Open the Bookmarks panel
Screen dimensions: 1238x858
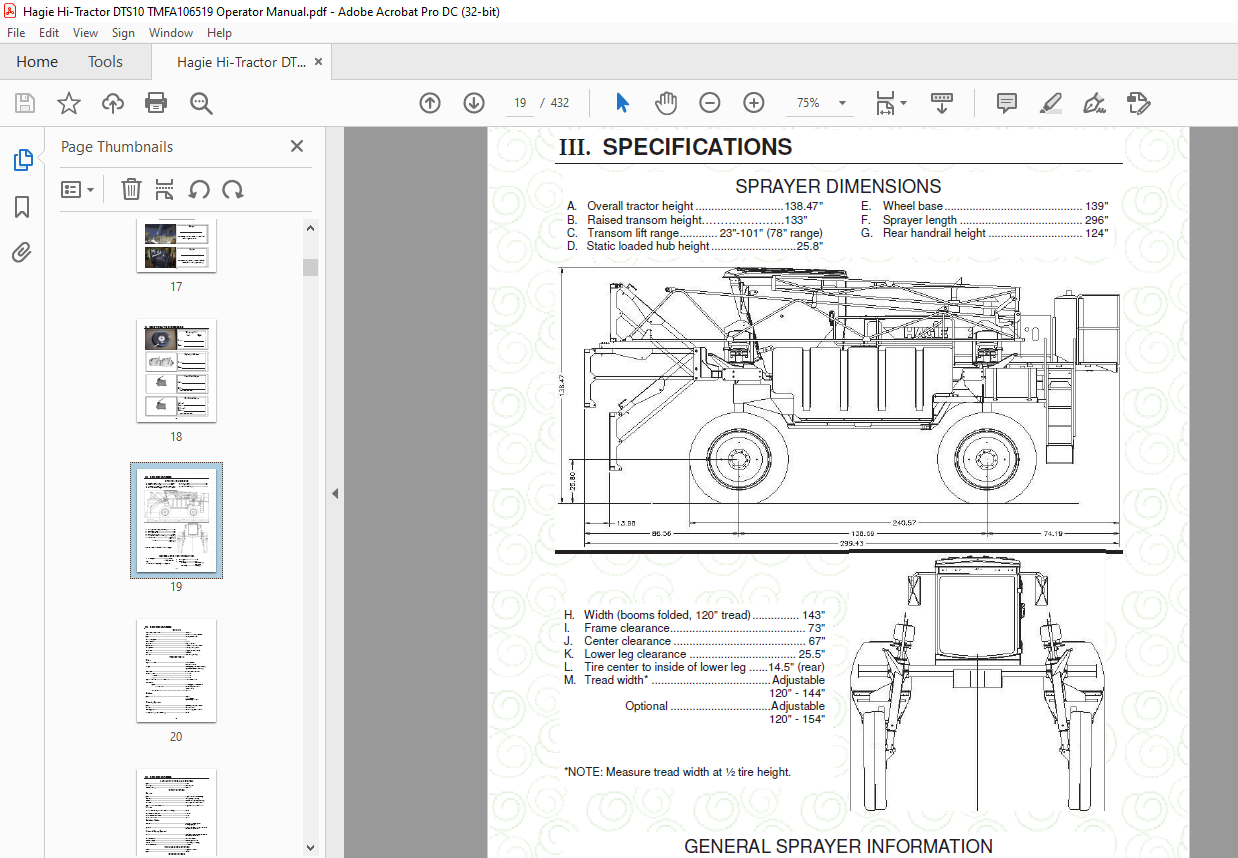click(x=22, y=207)
